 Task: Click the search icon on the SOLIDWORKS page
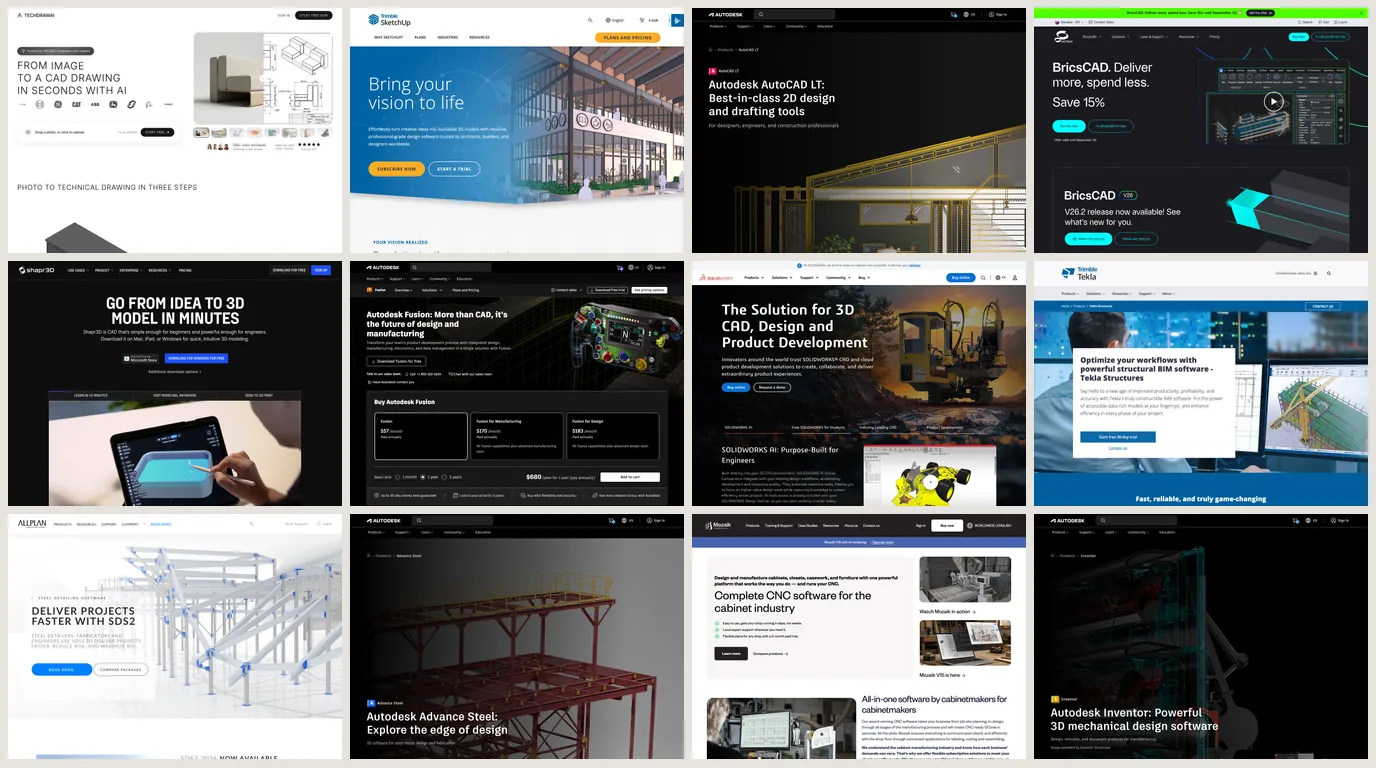click(x=983, y=278)
